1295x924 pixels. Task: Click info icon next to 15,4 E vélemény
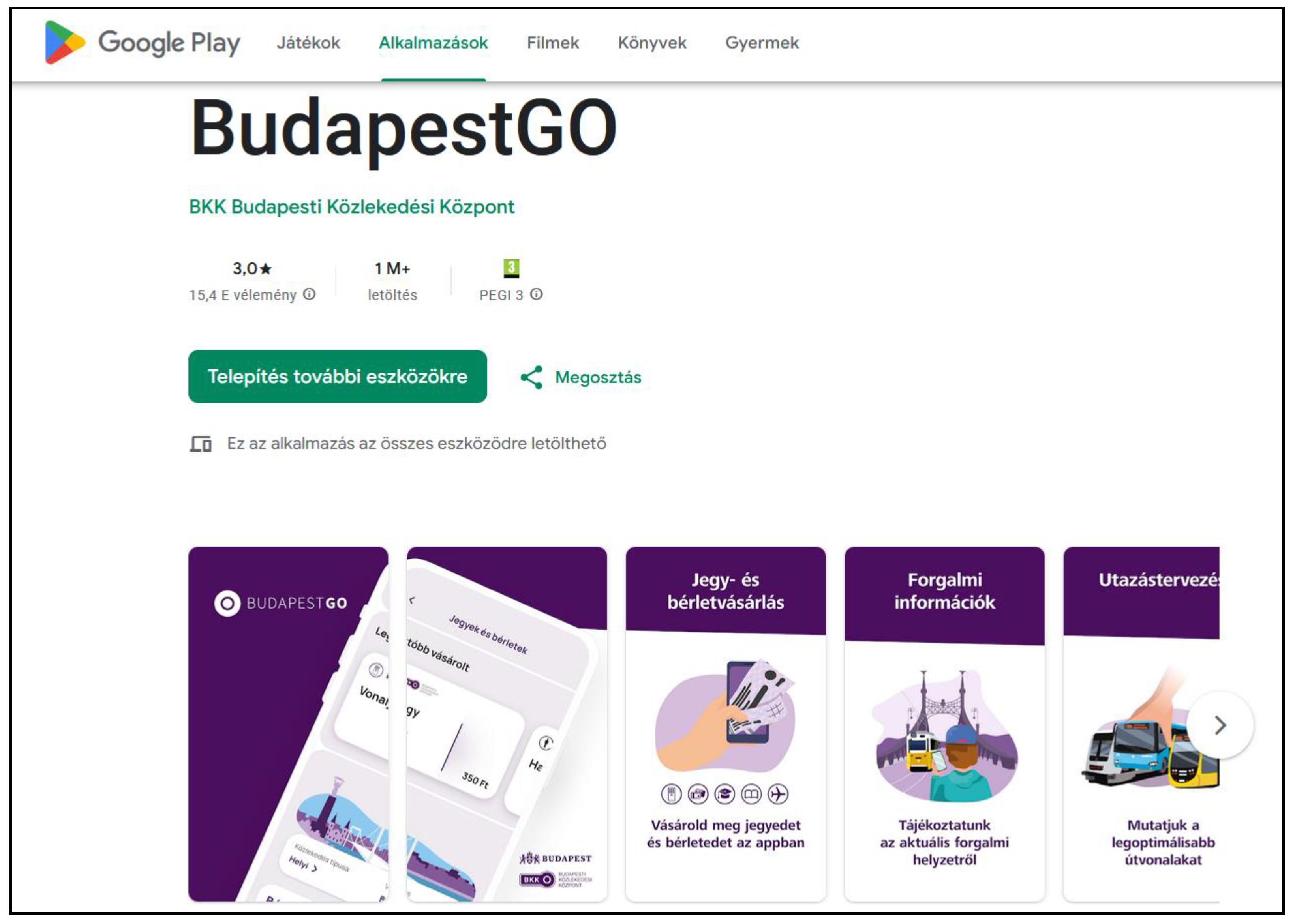point(309,294)
